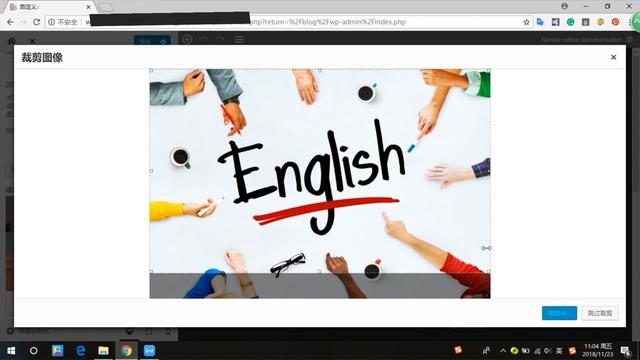The image size is (640, 360).
Task: Open the green Grammarly extension icon
Action: click(570, 22)
